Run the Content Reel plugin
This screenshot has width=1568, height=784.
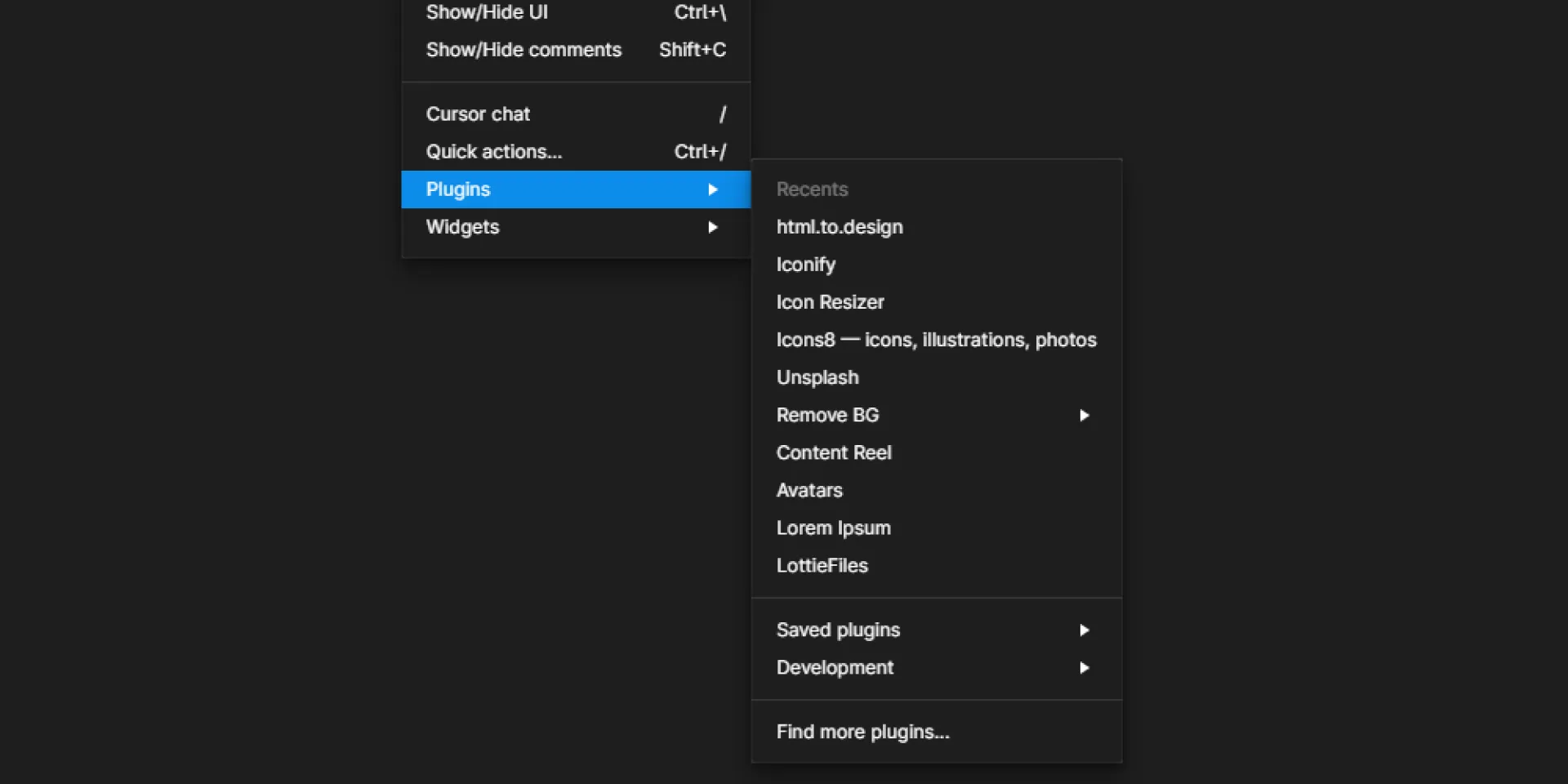[937, 452]
